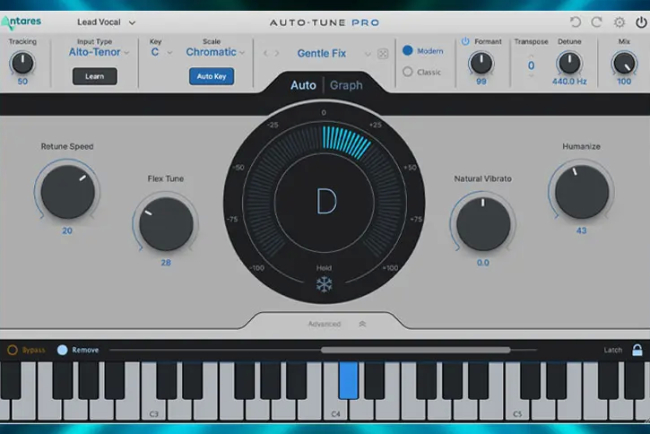Click the preset dice icon next to Gentle Fix
This screenshot has height=434, width=650.
point(383,54)
